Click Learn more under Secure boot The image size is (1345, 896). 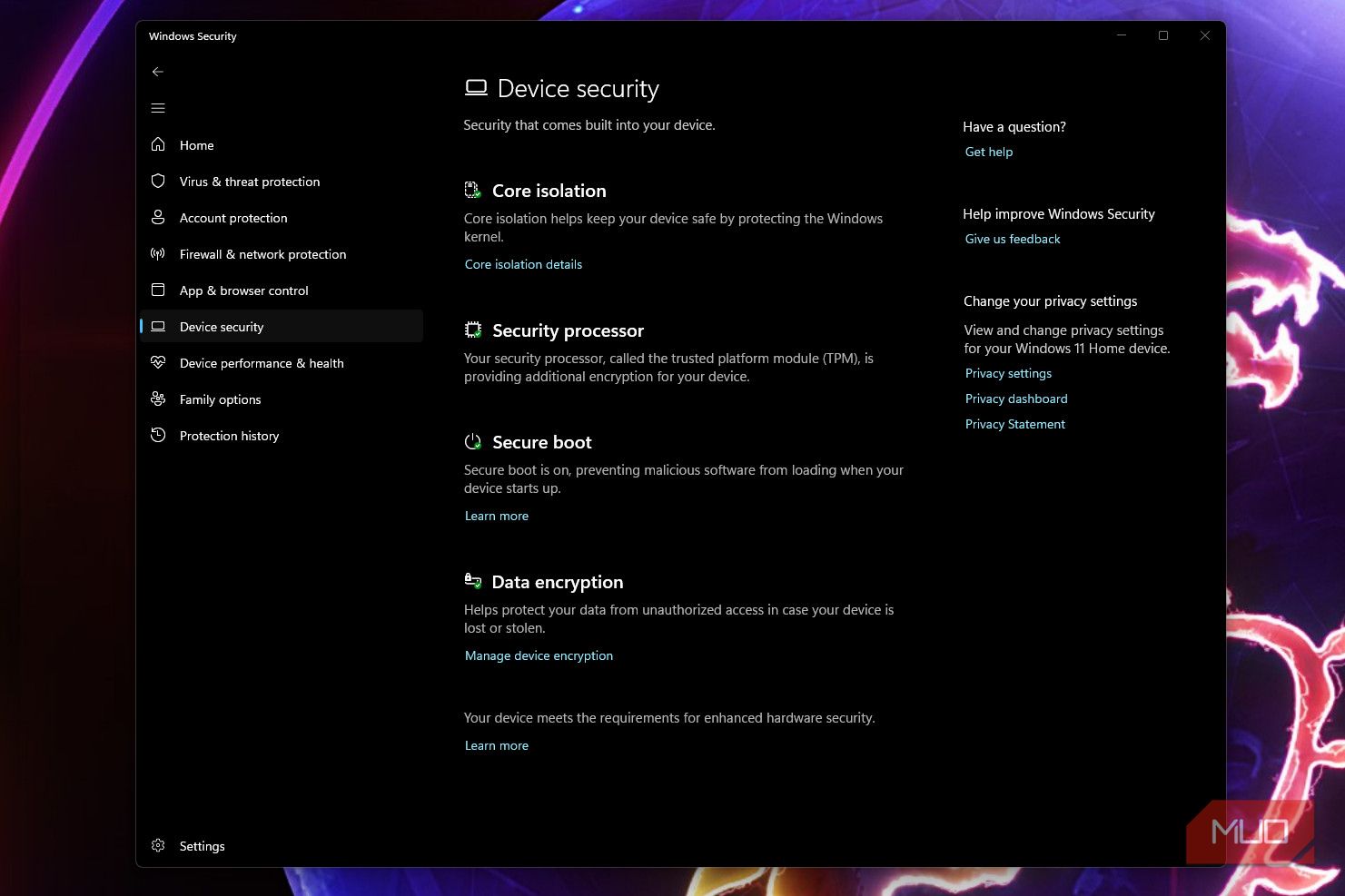pyautogui.click(x=497, y=516)
